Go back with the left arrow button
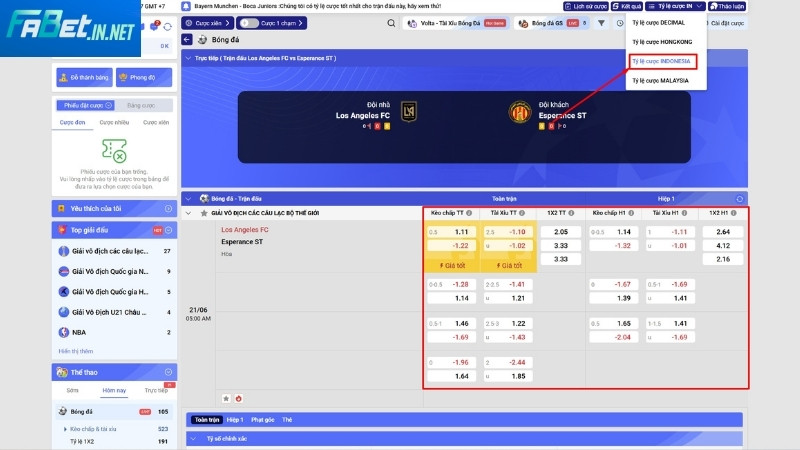This screenshot has width=800, height=450. (187, 40)
